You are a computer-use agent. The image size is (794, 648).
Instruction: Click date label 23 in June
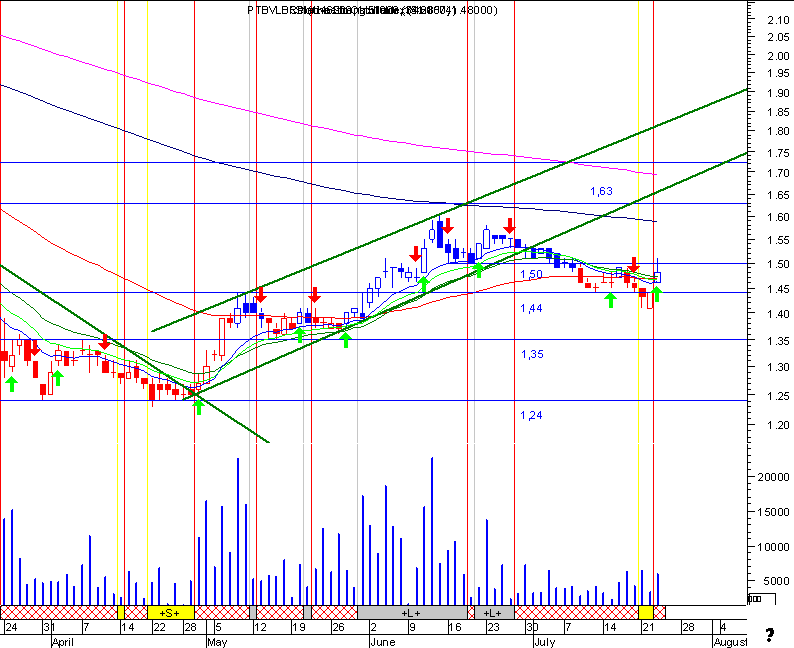click(x=494, y=627)
